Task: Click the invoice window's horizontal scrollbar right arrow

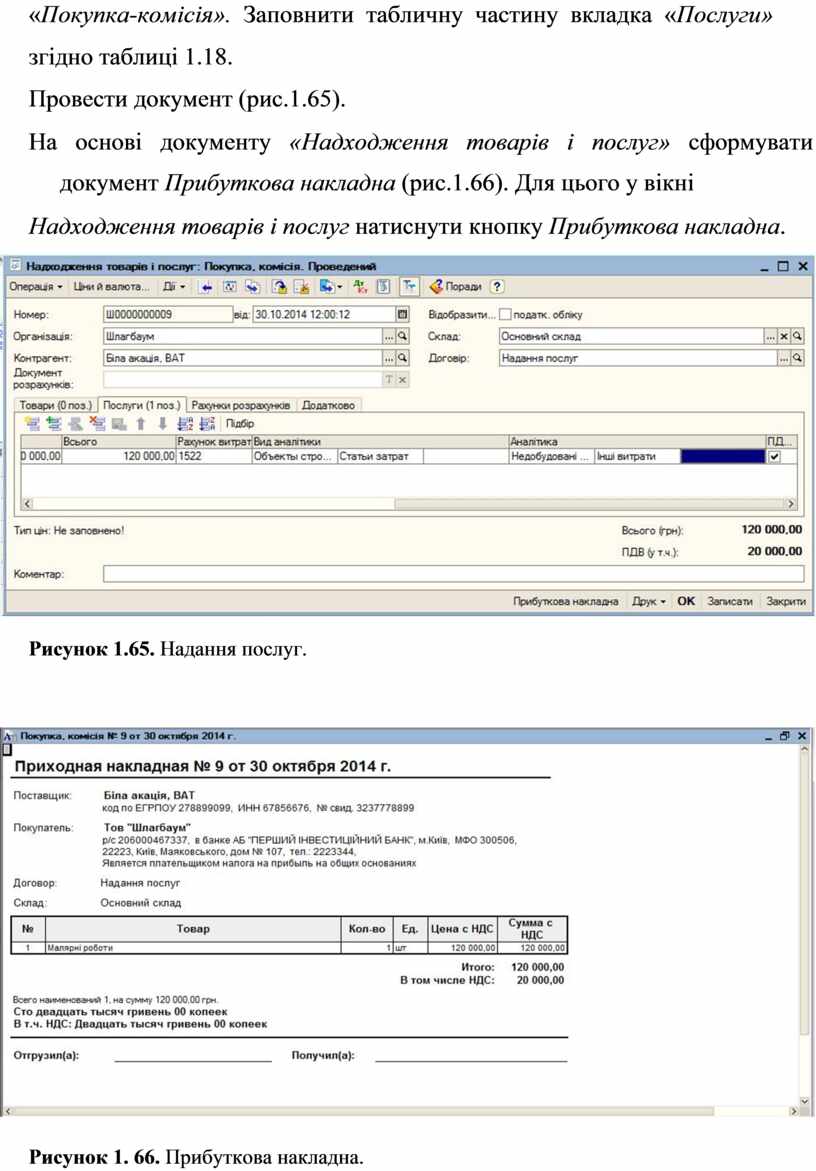Action: 793,1111
